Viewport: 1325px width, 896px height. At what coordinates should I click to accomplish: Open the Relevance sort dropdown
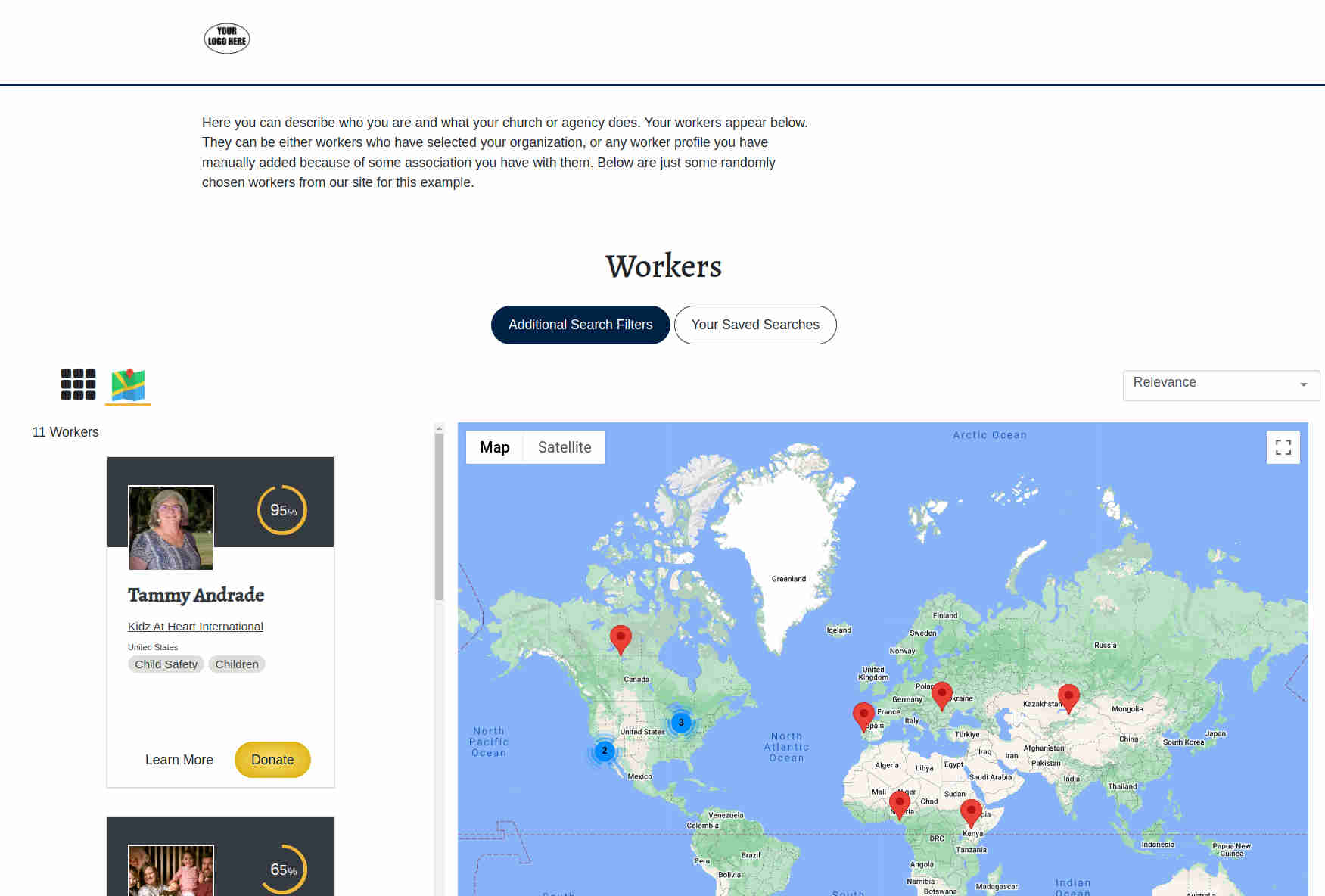click(x=1221, y=384)
